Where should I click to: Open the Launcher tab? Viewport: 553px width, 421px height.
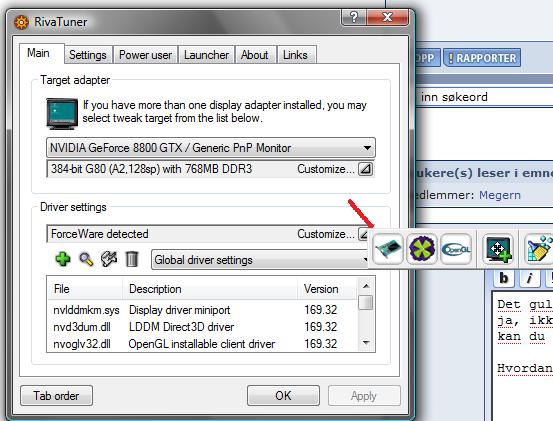click(206, 55)
